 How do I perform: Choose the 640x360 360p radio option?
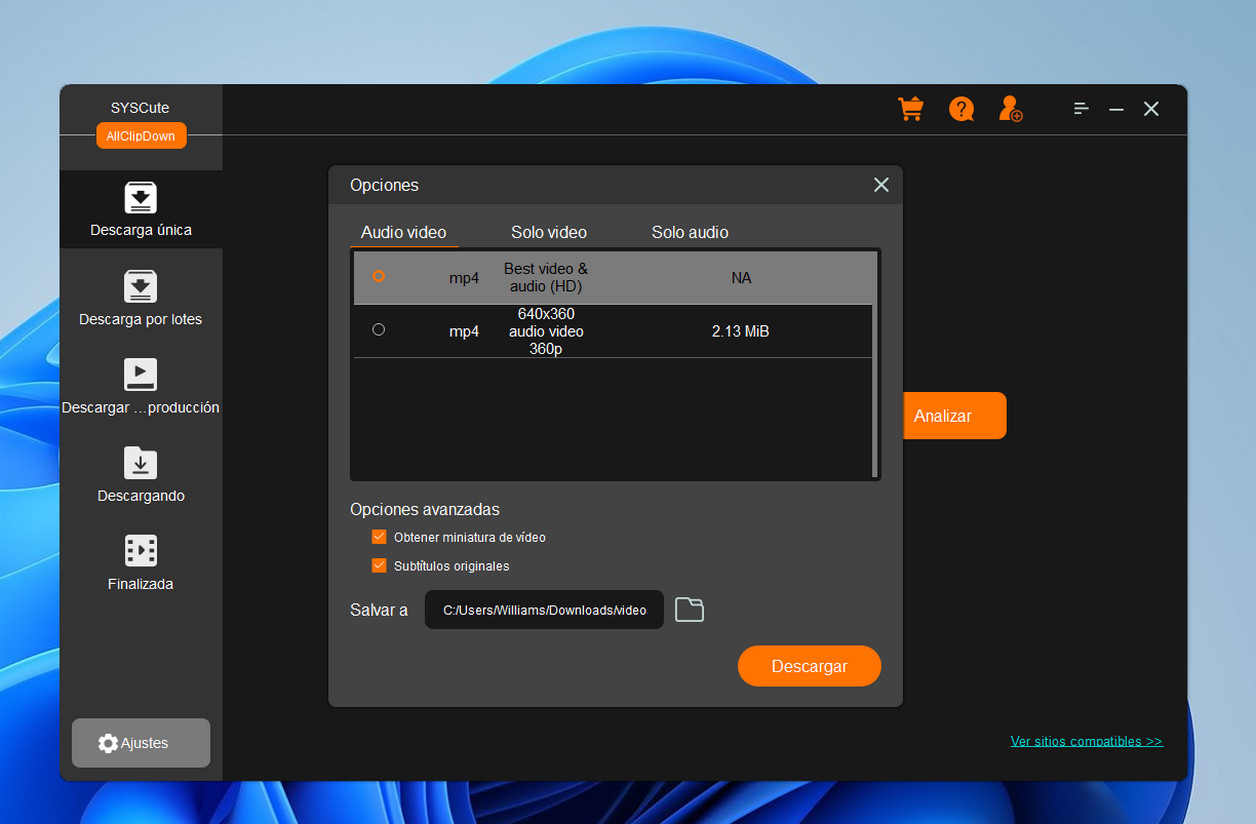click(x=378, y=329)
